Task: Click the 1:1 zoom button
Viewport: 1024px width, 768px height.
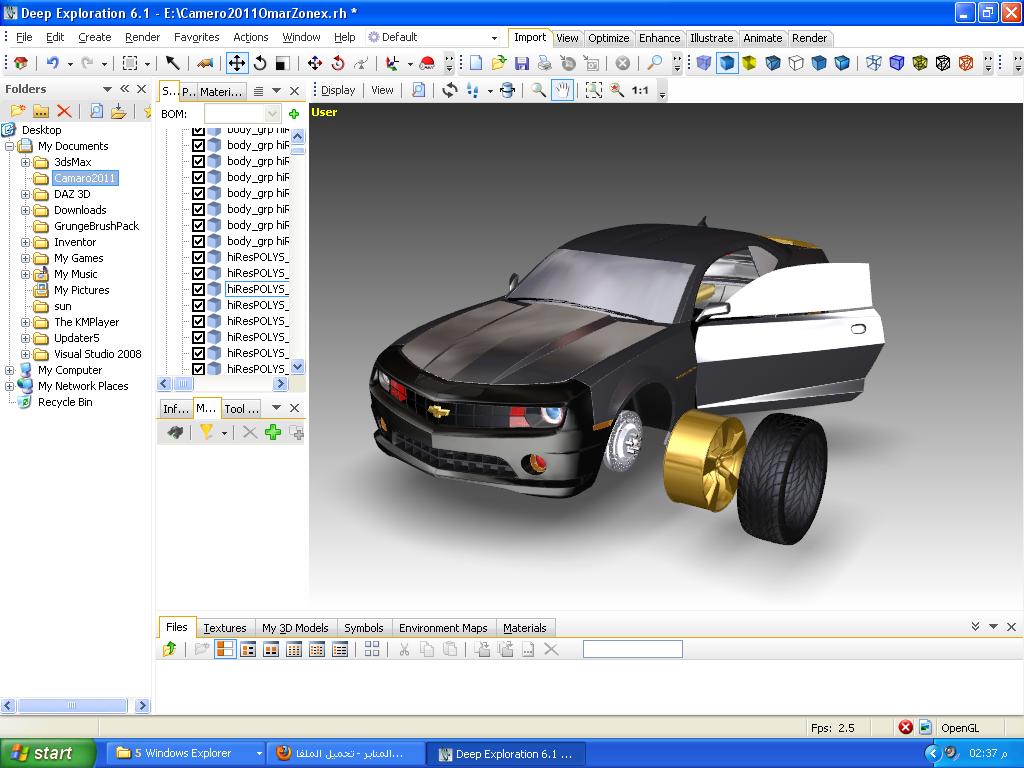Action: pyautogui.click(x=640, y=90)
